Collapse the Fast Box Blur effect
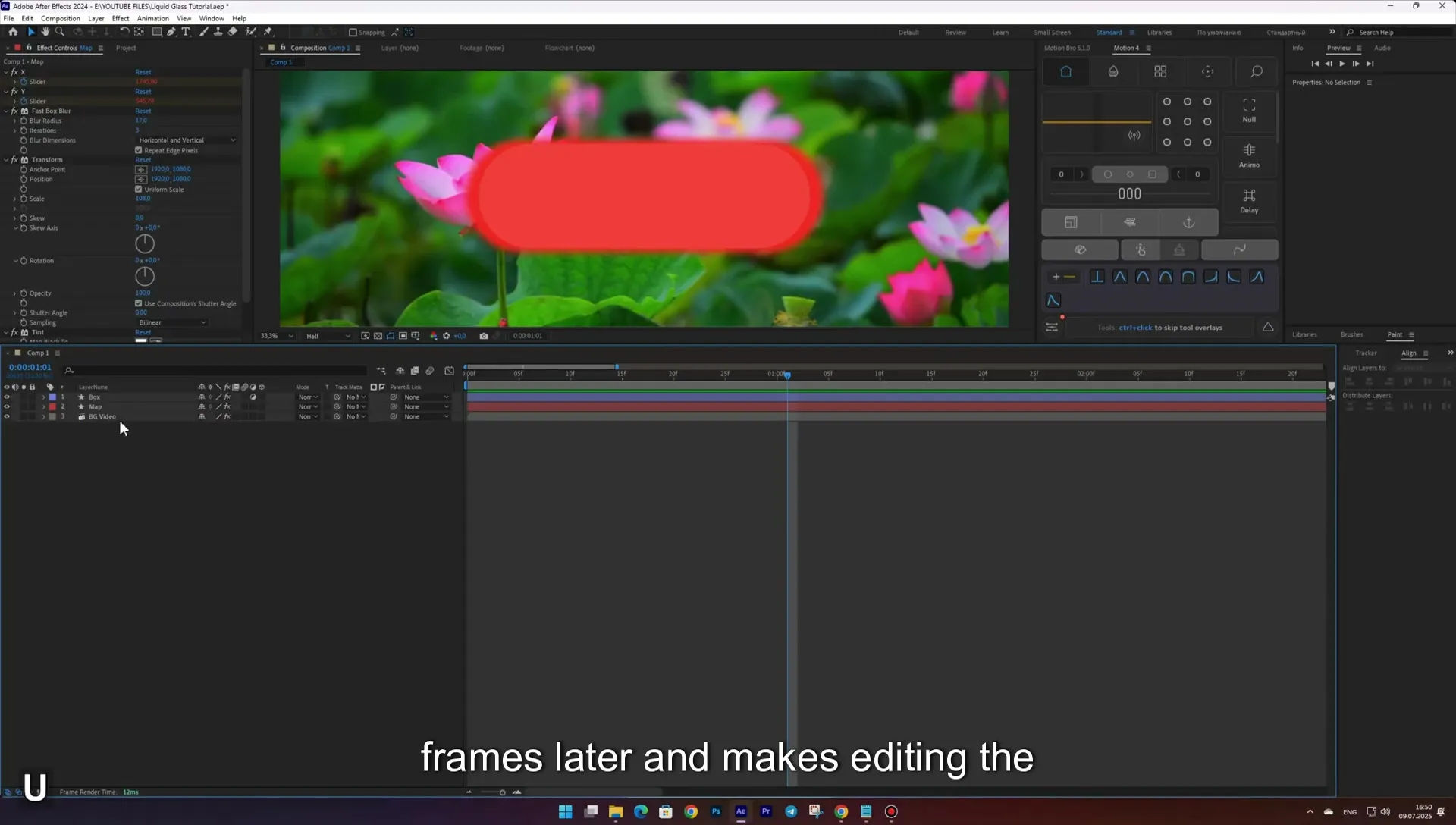The width and height of the screenshot is (1456, 825). coord(6,111)
